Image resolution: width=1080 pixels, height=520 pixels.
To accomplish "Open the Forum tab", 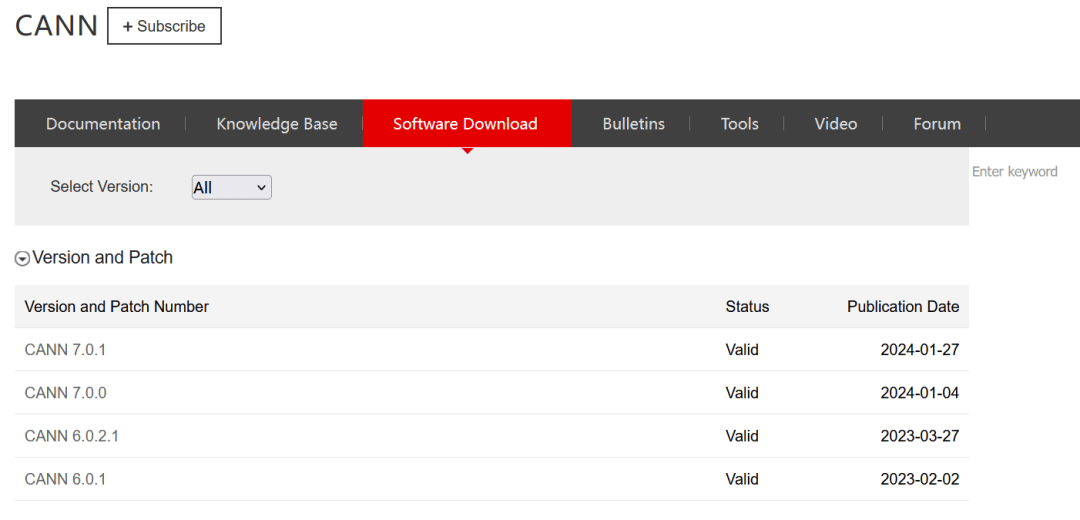I will click(936, 124).
